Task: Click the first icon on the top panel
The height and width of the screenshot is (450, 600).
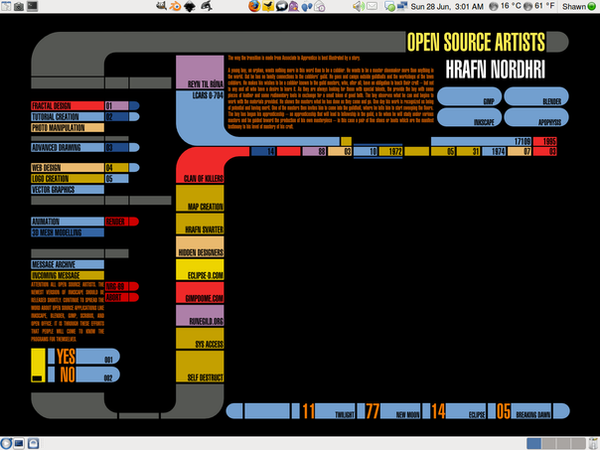Action: pyautogui.click(x=6, y=6)
